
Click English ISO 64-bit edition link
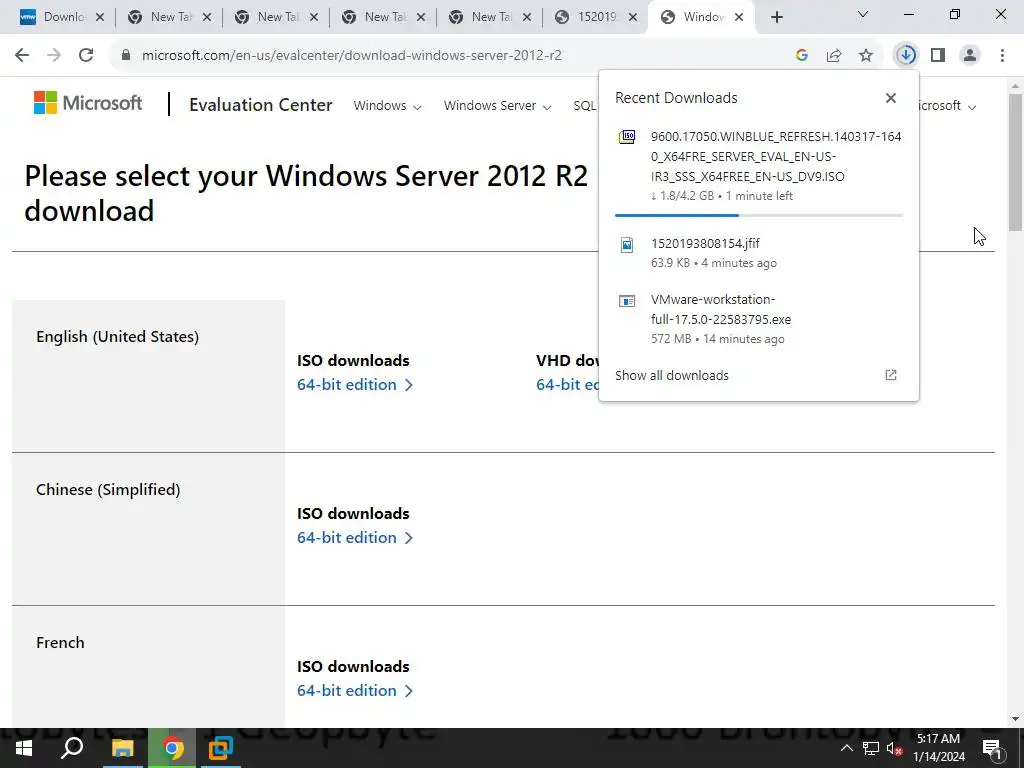tap(355, 385)
